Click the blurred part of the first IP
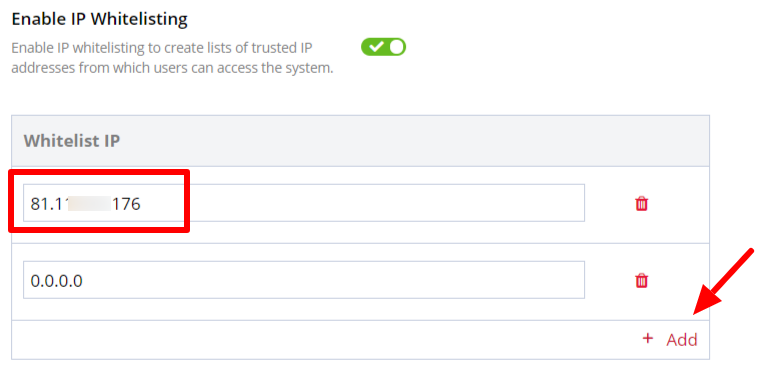This screenshot has width=775, height=390. (89, 204)
